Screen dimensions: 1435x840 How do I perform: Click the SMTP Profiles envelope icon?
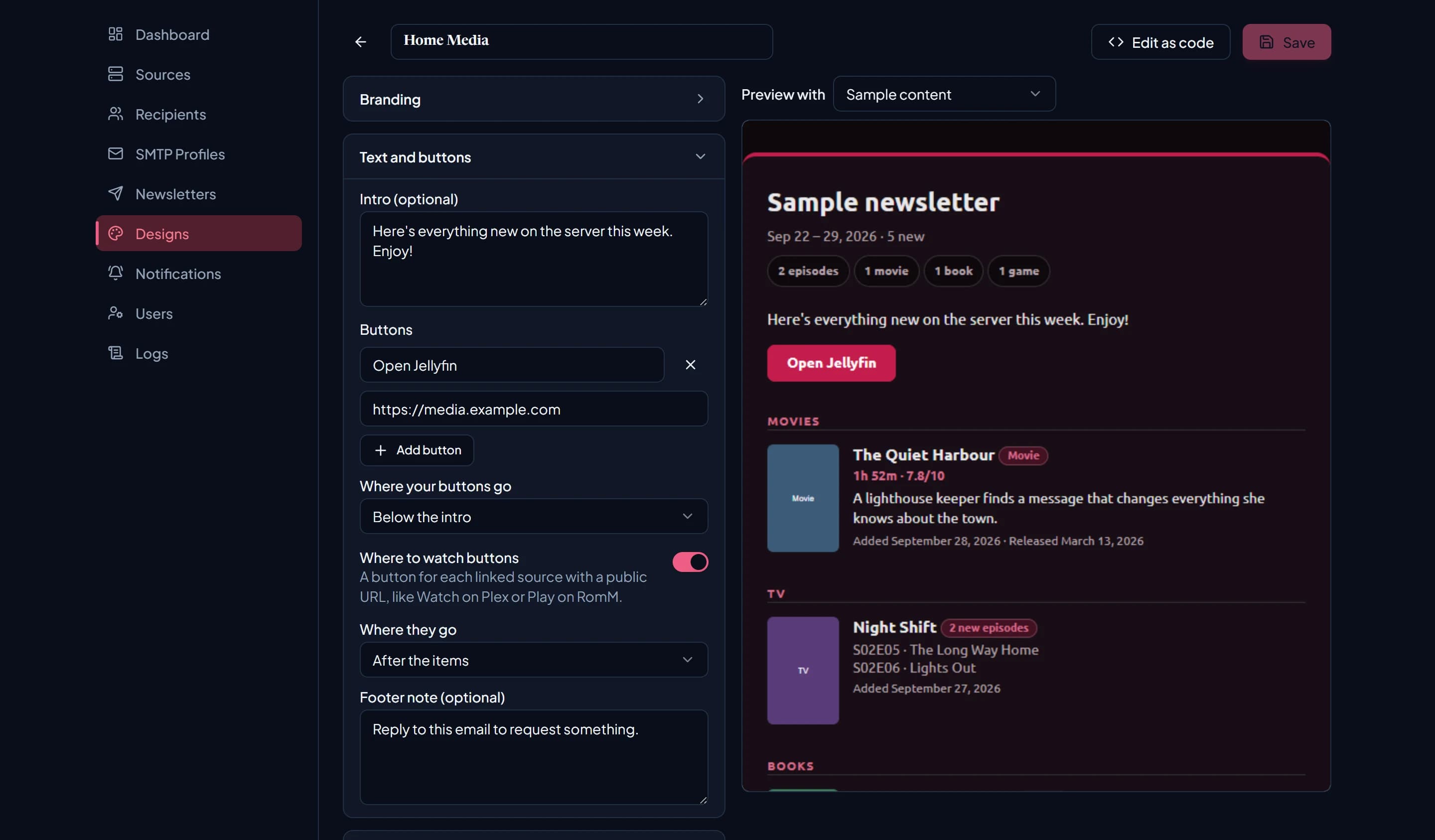tap(116, 154)
